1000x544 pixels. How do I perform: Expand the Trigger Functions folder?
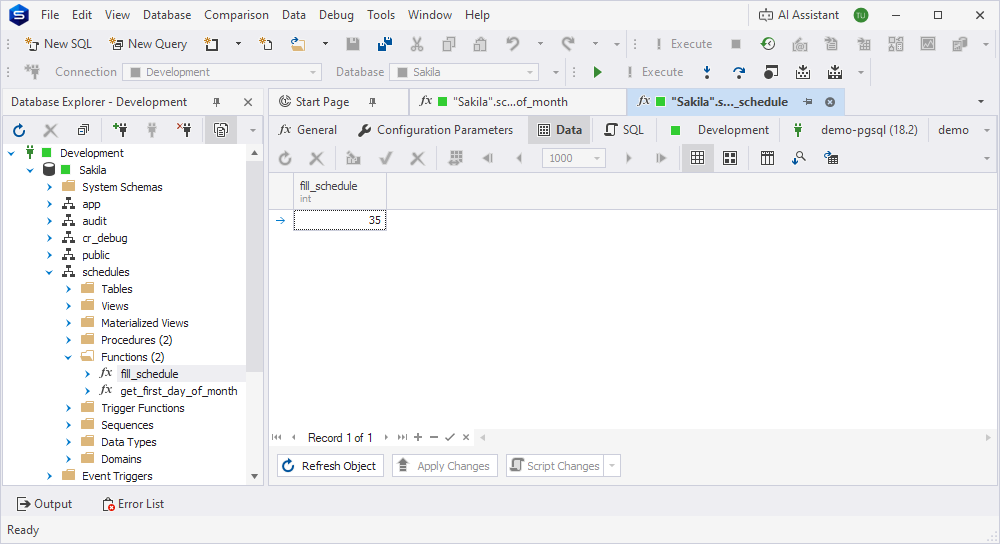(x=69, y=408)
